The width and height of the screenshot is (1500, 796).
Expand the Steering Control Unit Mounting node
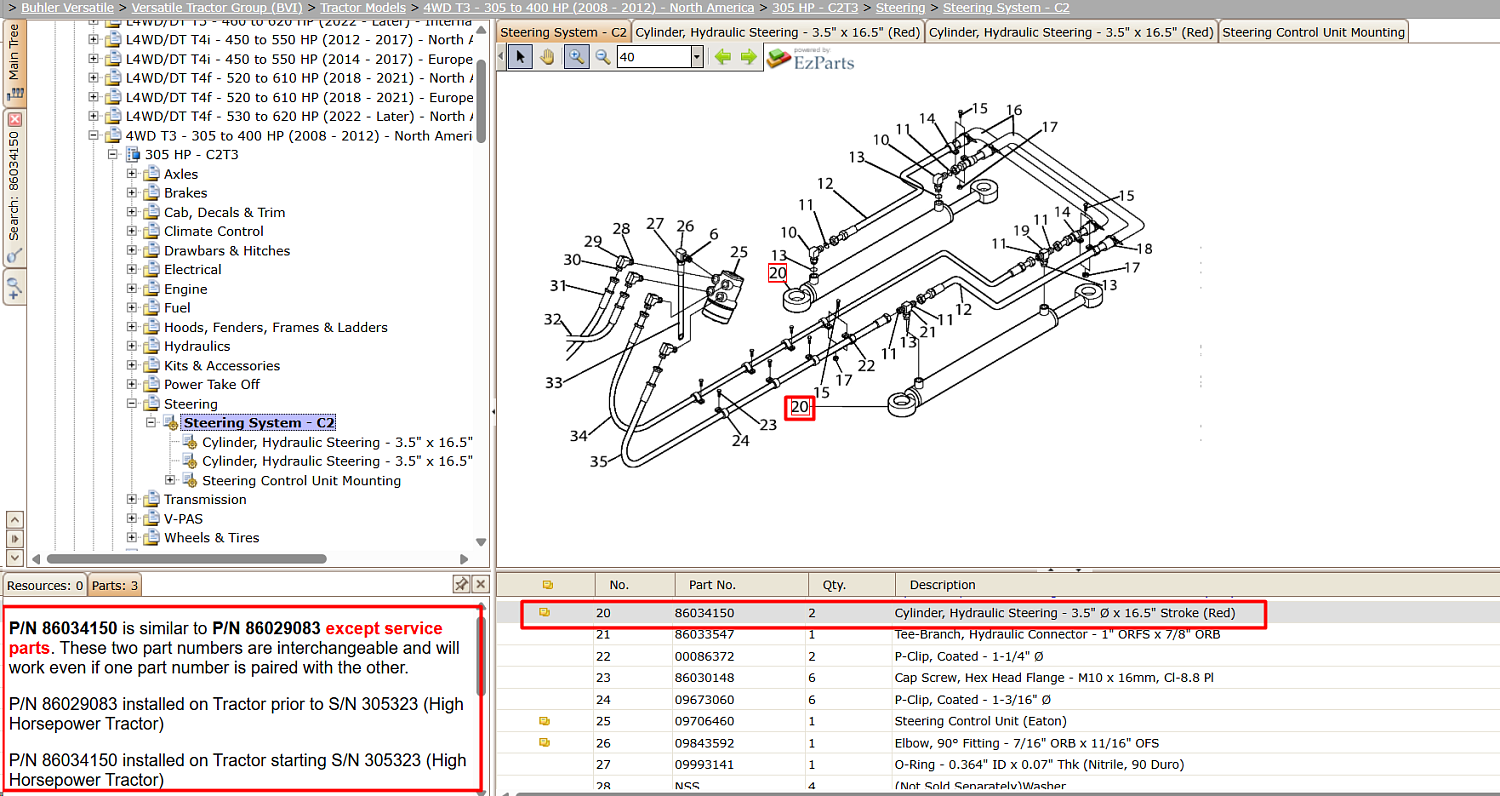click(171, 481)
